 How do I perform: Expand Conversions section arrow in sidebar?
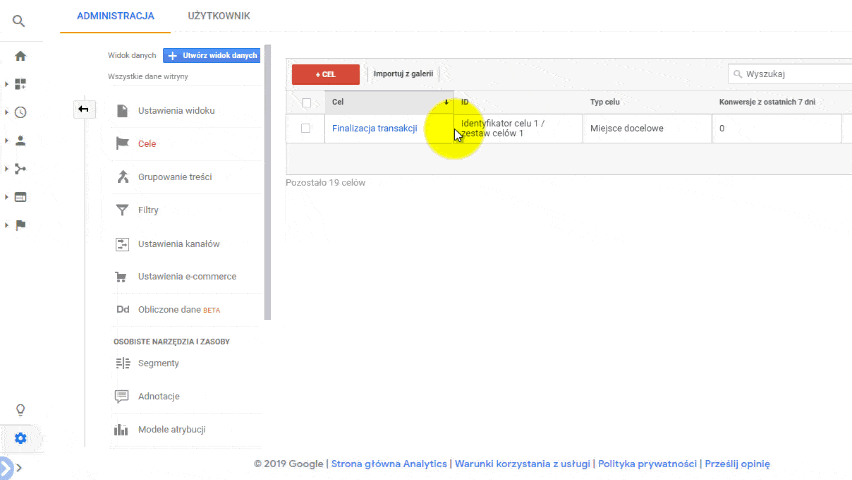click(x=7, y=225)
